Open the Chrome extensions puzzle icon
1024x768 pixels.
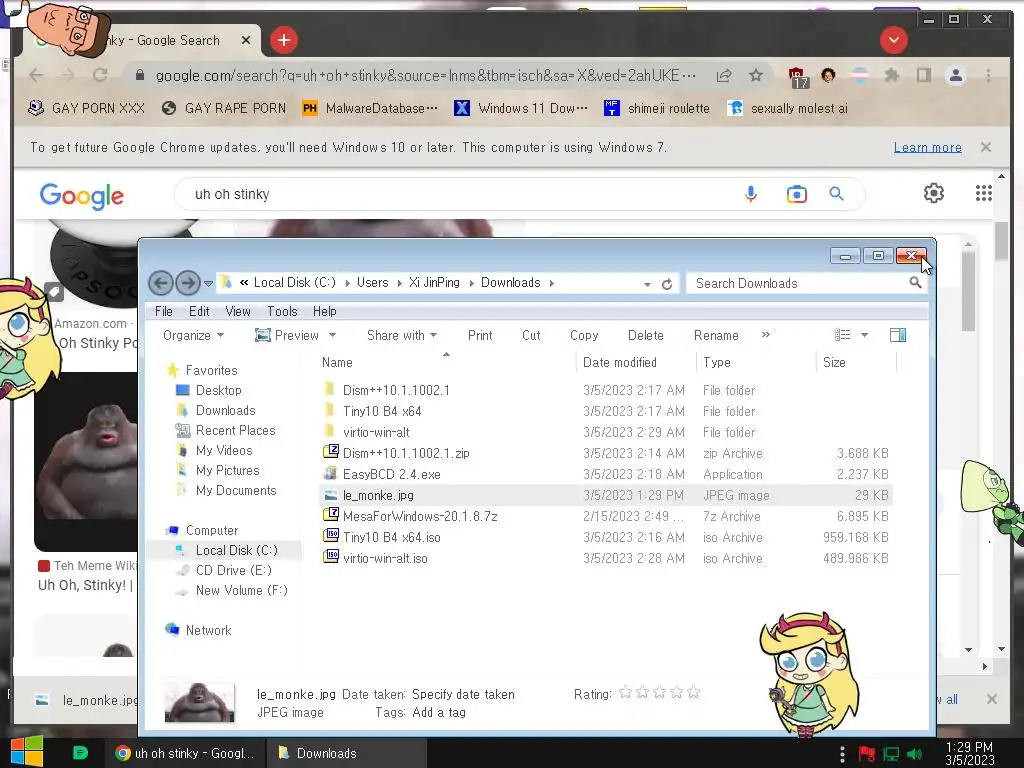891,75
